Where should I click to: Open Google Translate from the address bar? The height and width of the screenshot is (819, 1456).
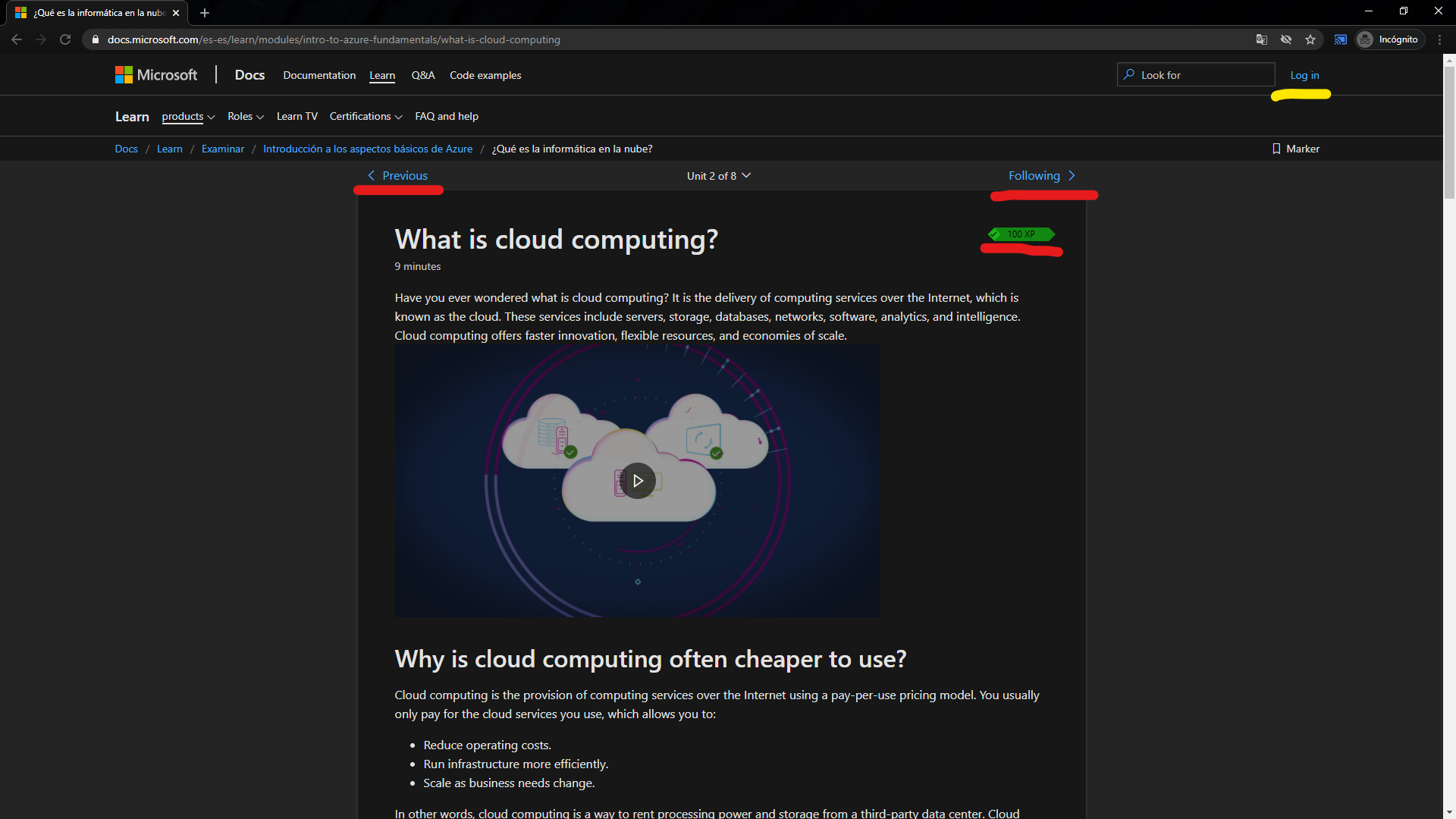click(x=1262, y=39)
